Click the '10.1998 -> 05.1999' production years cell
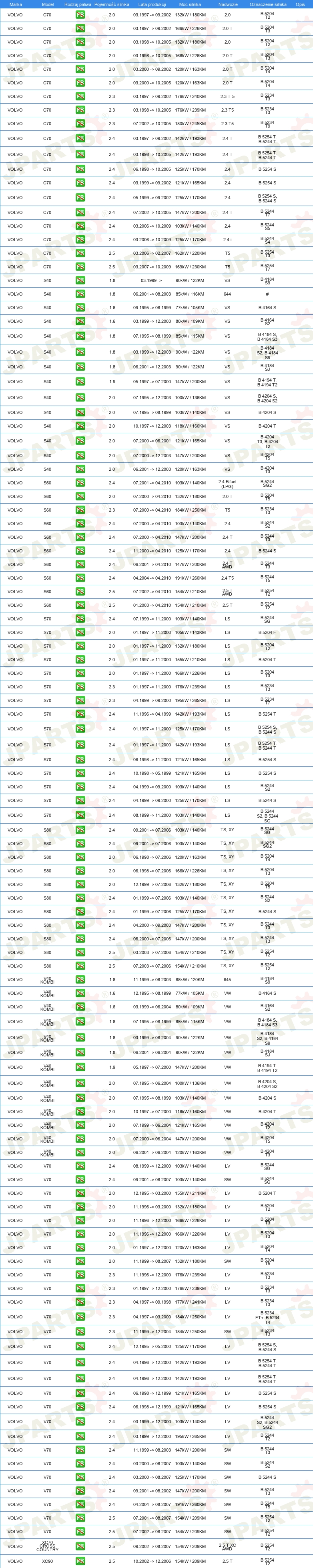This screenshot has width=313, height=1568. coord(152,773)
